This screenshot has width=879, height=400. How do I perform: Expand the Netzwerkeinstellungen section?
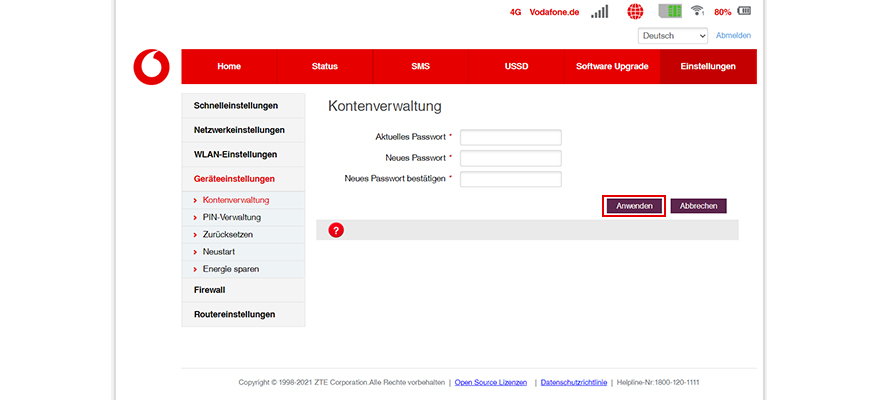coord(239,130)
